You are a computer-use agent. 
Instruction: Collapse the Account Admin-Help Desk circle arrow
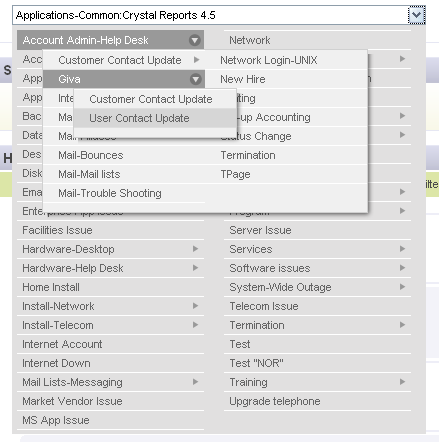coord(195,40)
